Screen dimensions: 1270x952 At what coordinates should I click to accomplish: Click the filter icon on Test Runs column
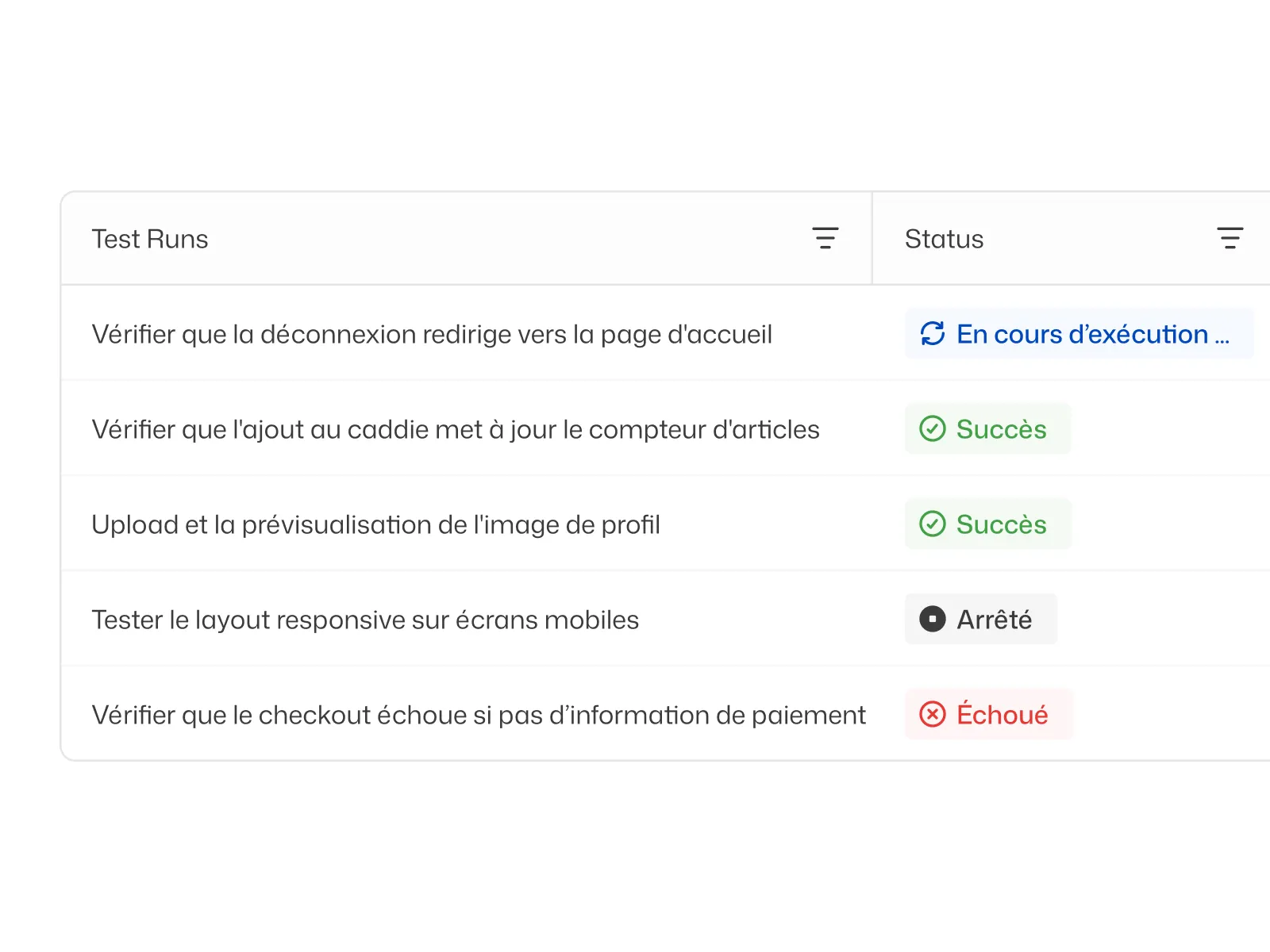(825, 238)
